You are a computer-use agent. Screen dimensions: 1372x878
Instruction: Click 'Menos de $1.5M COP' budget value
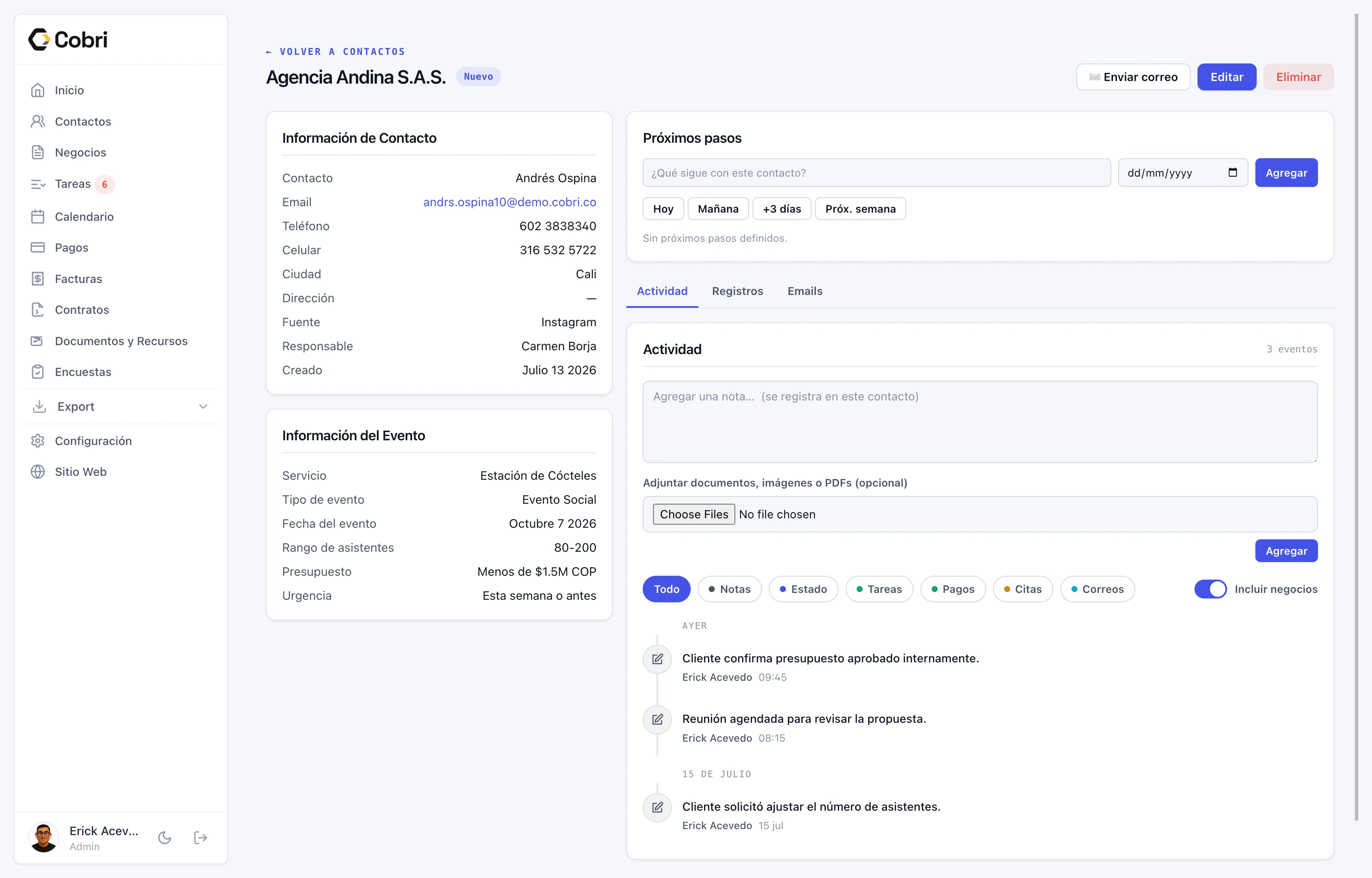click(536, 571)
